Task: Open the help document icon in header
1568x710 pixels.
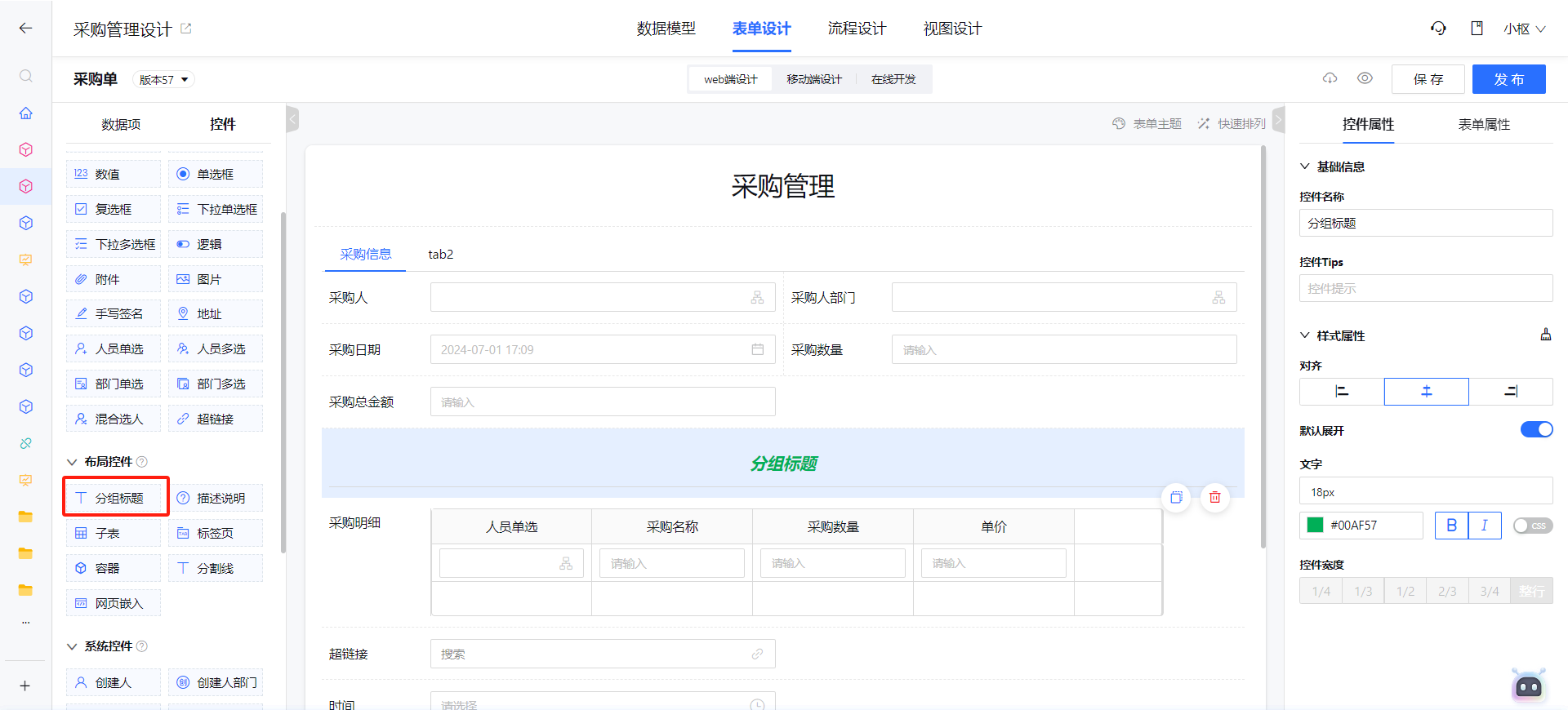Action: tap(1477, 29)
